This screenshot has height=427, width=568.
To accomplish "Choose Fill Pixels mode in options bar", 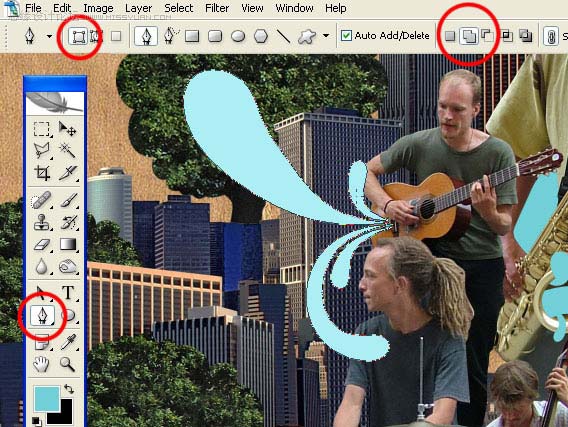I will (x=116, y=36).
